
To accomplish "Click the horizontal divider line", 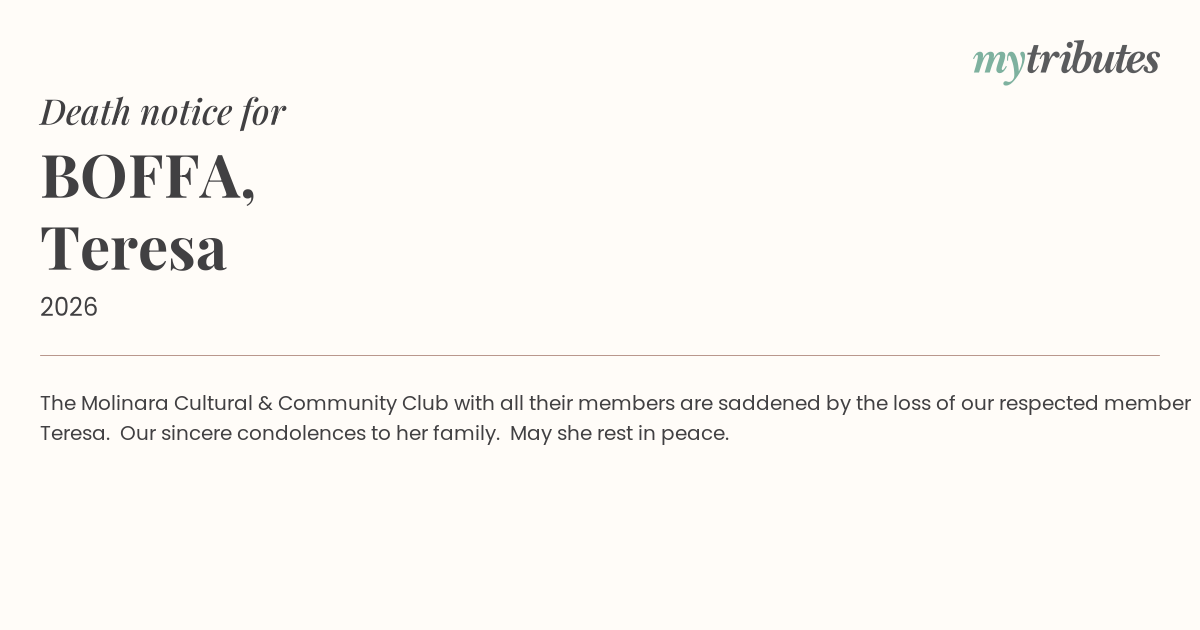I will pyautogui.click(x=600, y=355).
